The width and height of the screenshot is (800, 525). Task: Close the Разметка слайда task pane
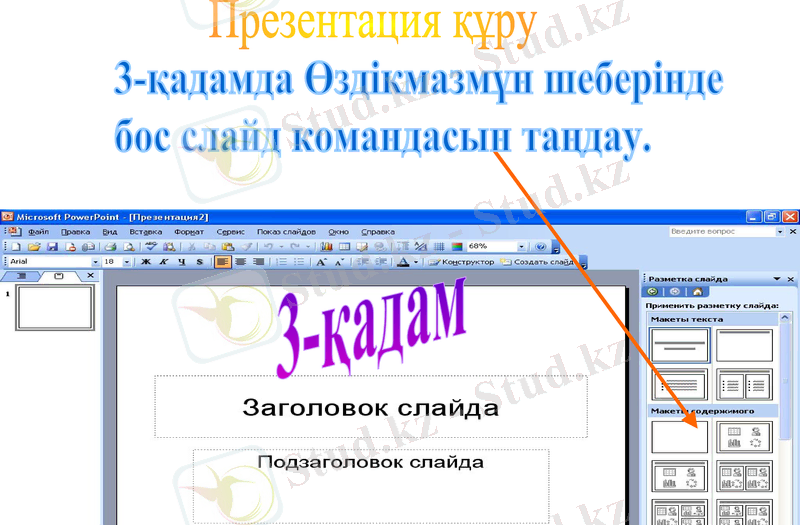[x=791, y=279]
